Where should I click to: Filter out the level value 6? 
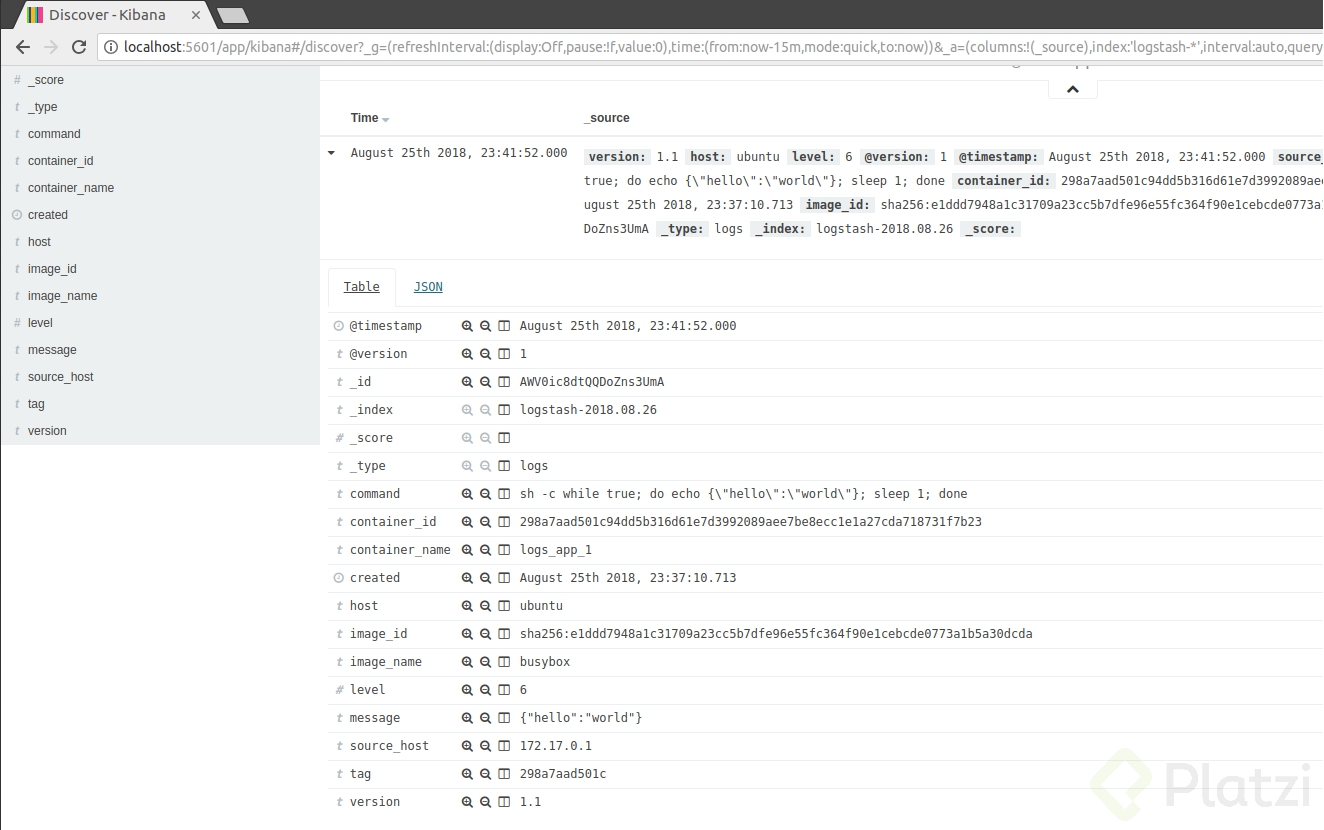[486, 690]
